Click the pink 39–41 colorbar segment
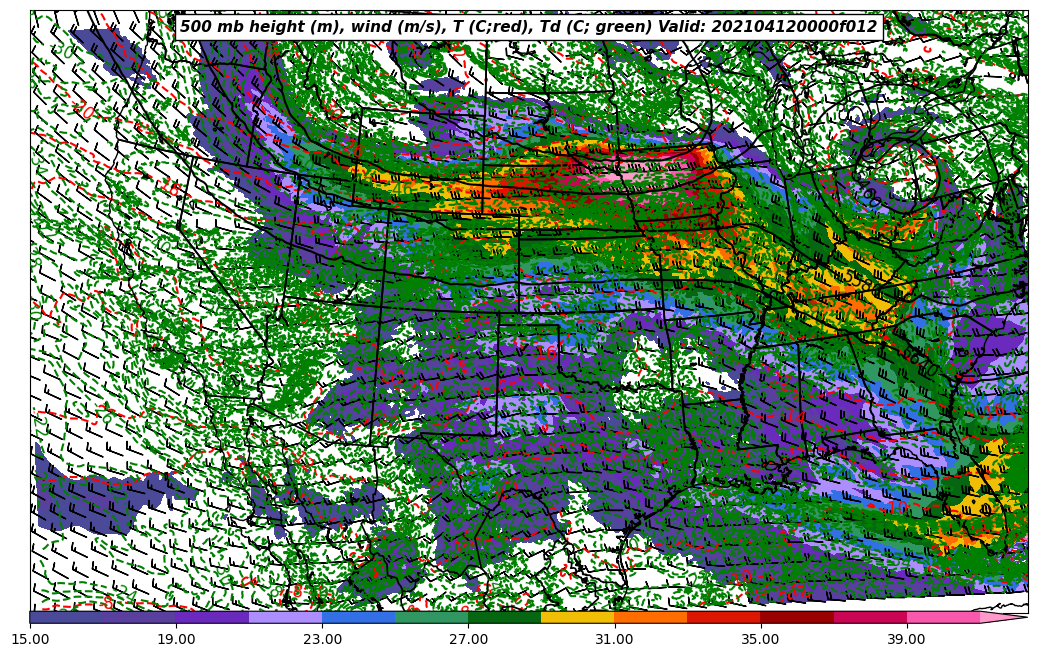1037x657 pixels. pos(942,618)
